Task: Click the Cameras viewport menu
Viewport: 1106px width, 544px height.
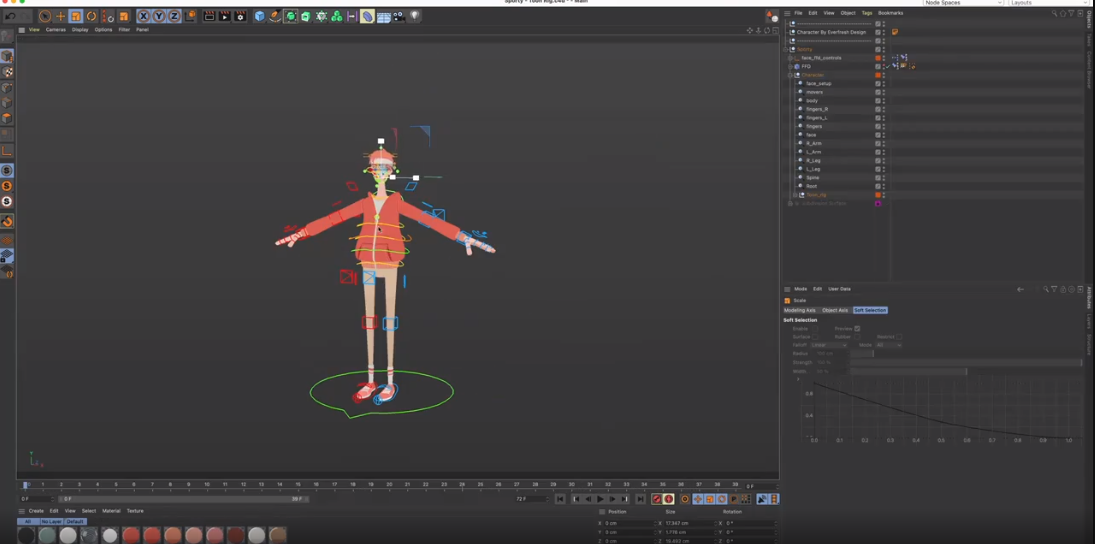Action: click(x=55, y=30)
